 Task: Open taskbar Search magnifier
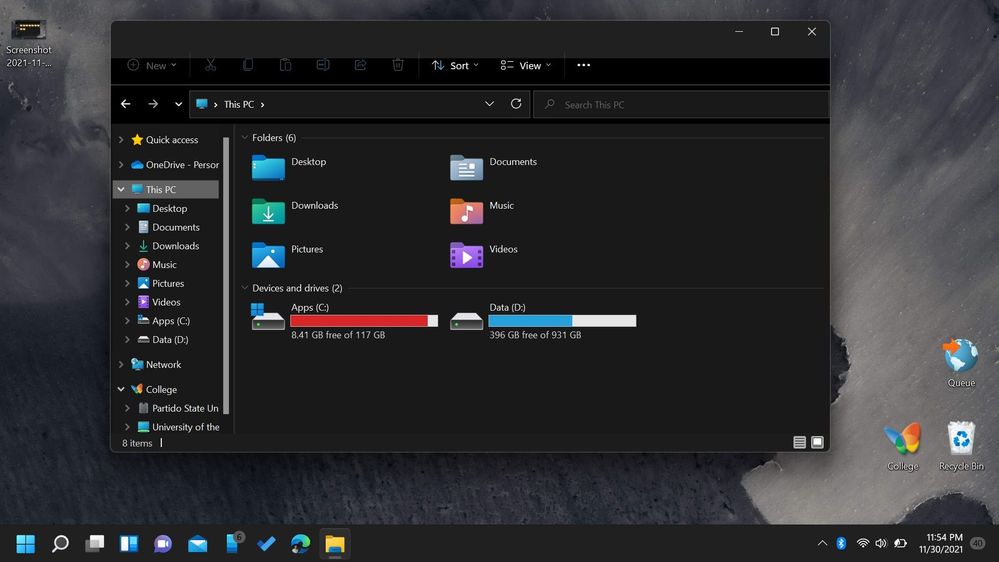60,544
